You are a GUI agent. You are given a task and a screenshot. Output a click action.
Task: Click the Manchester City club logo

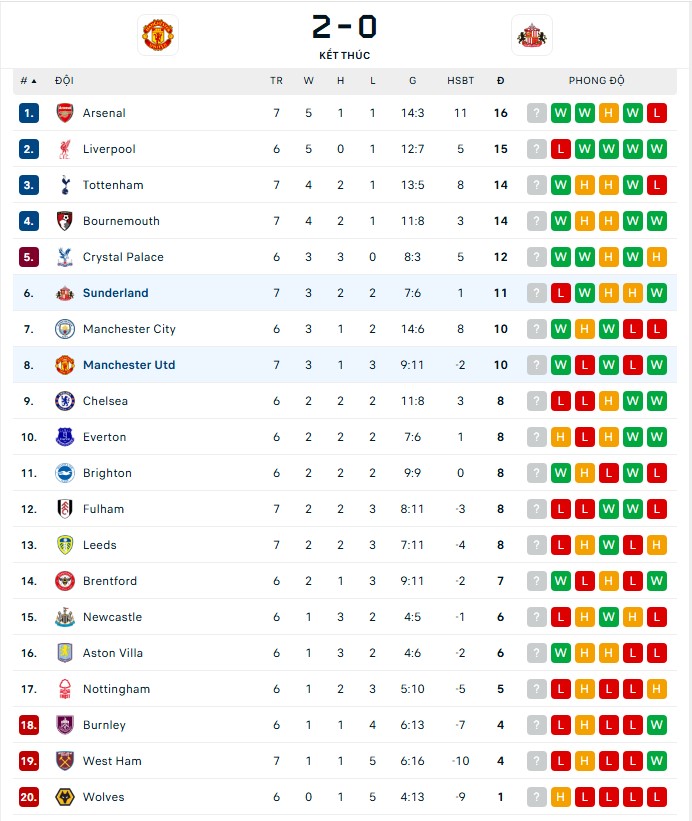(65, 329)
